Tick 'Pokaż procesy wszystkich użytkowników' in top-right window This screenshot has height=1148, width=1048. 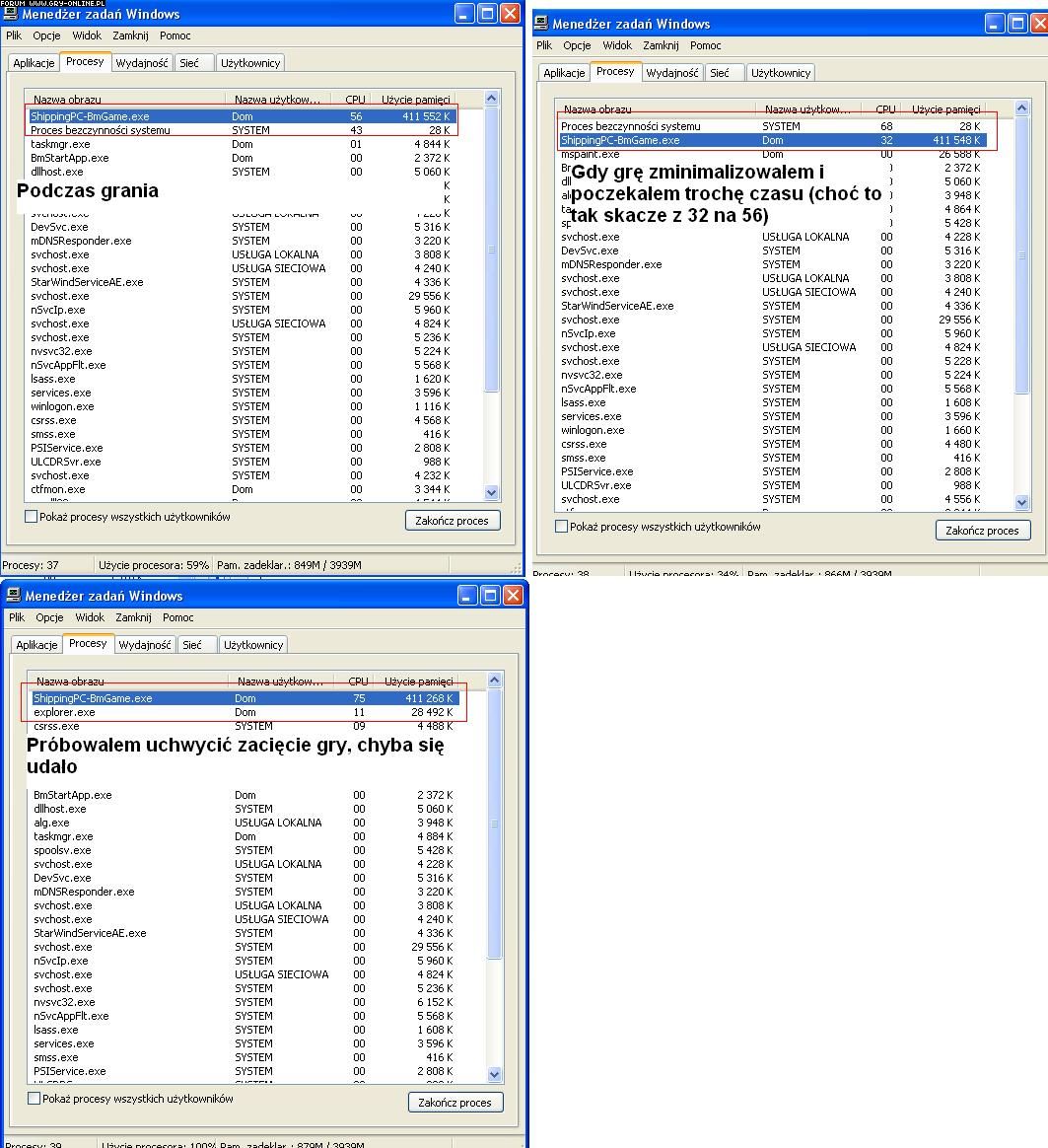561,527
